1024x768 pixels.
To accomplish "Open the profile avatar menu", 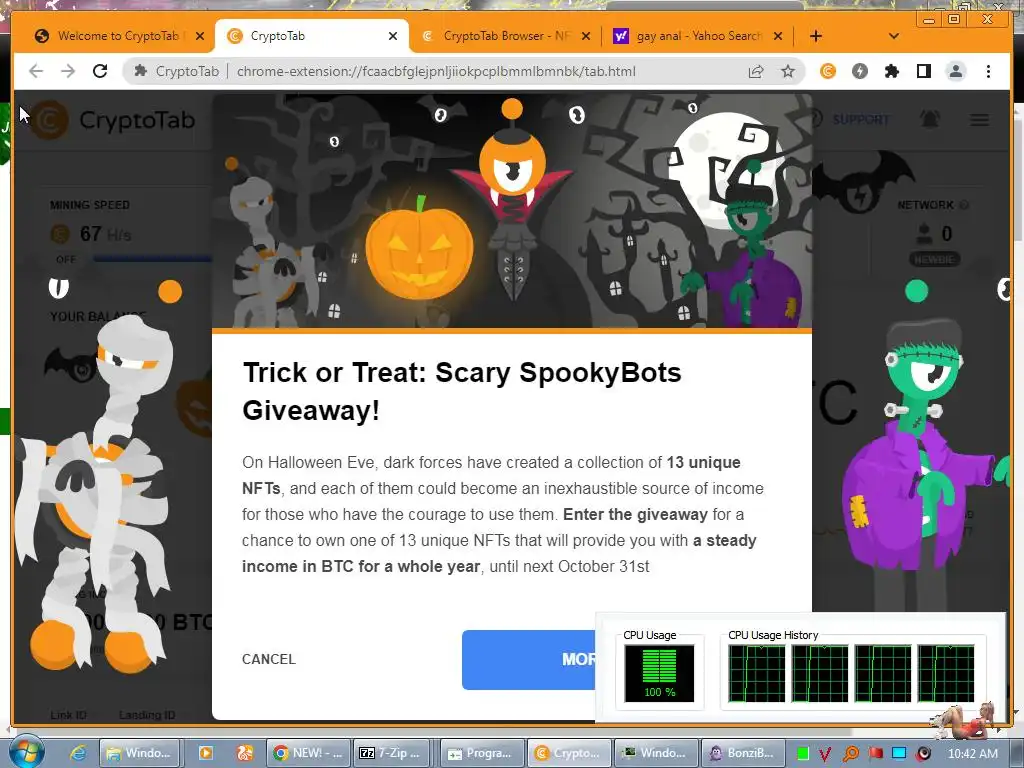I will click(955, 71).
